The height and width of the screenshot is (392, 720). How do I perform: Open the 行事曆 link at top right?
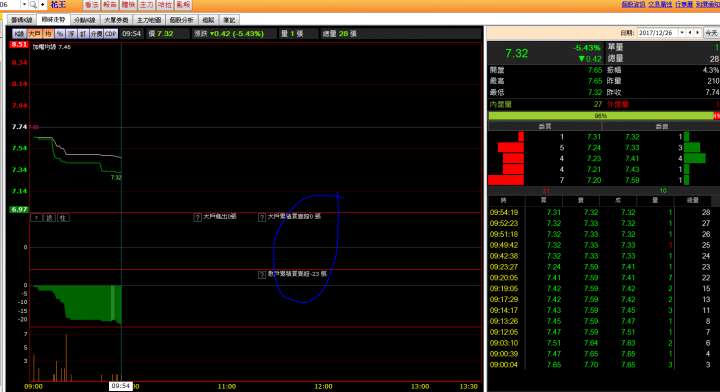[x=684, y=4]
